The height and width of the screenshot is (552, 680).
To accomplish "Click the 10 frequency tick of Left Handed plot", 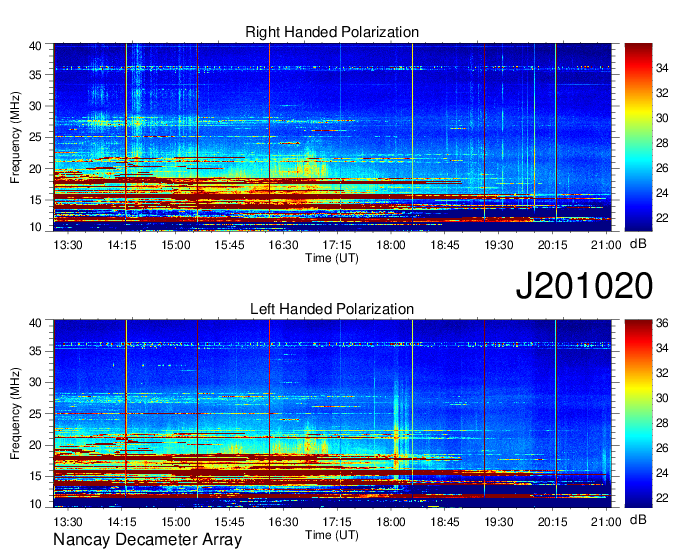I will [35, 504].
